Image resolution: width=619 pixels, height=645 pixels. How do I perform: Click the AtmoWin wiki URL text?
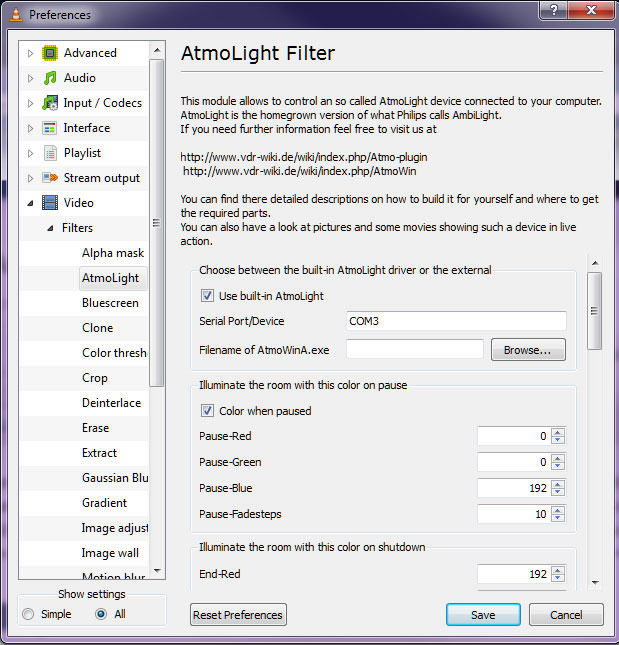(300, 171)
